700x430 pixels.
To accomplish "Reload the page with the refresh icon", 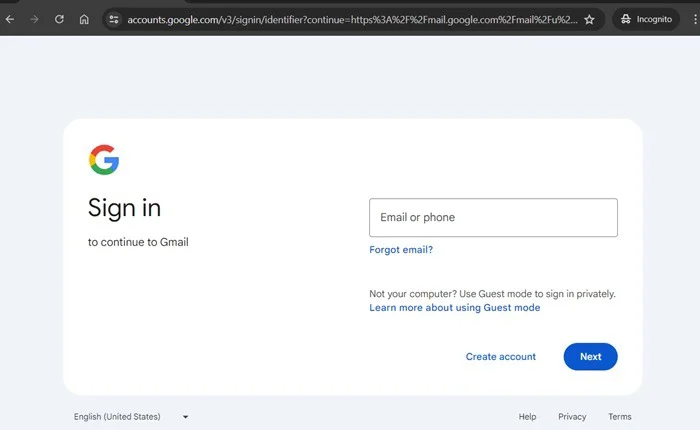I will point(59,19).
